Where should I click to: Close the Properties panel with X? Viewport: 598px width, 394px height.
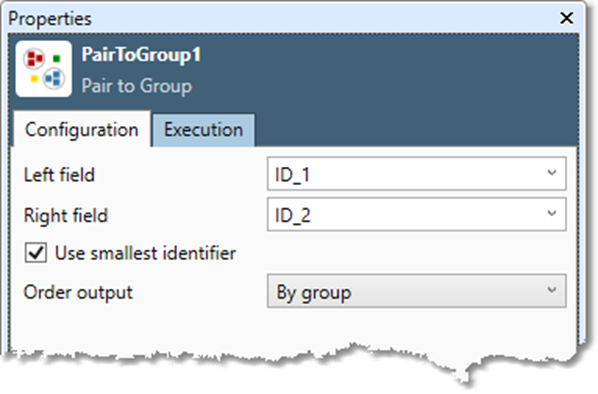click(x=566, y=18)
